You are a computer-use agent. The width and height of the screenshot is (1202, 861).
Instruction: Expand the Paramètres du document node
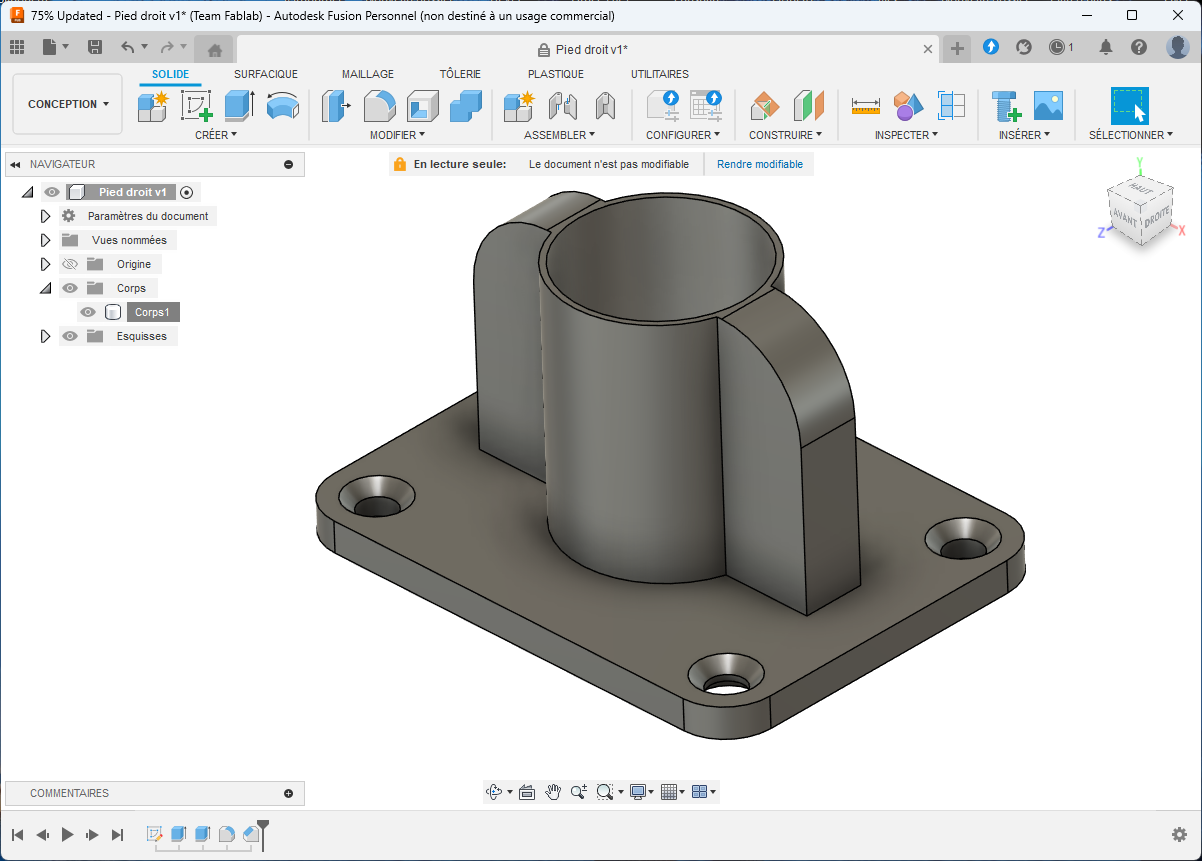coord(45,216)
